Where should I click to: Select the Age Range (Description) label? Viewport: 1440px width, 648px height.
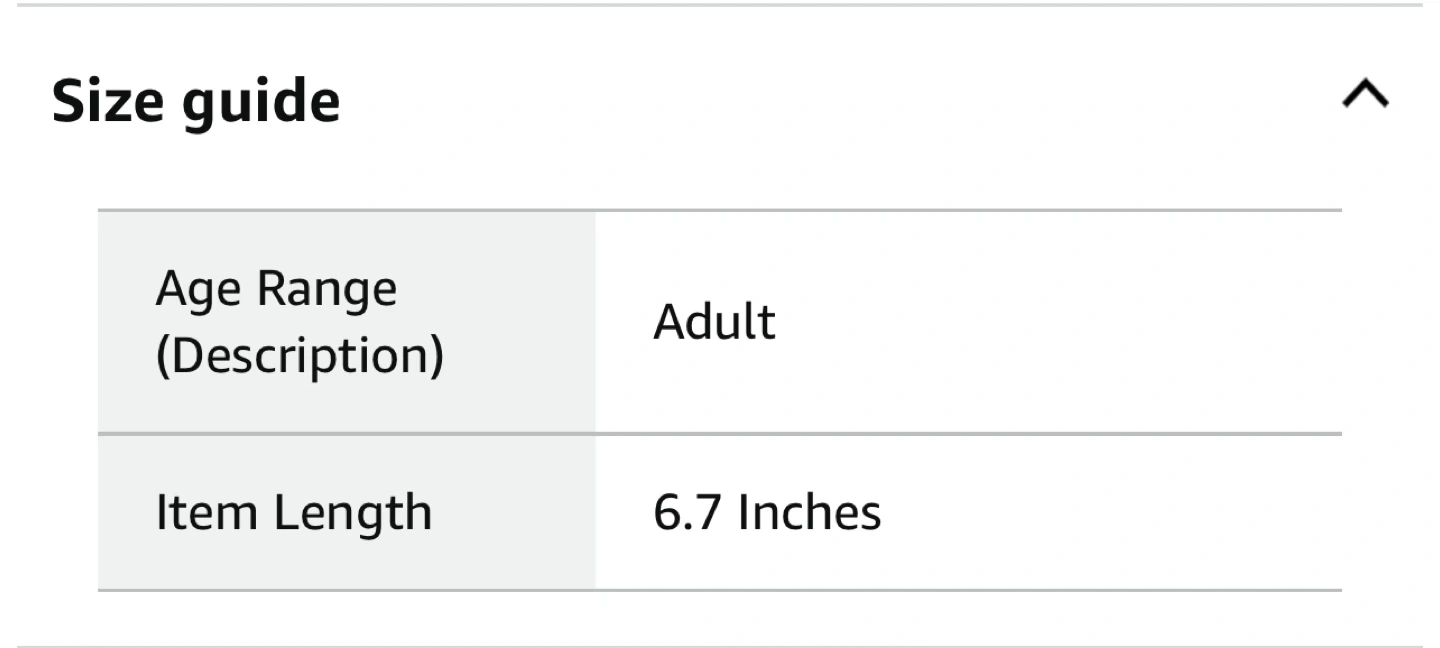click(299, 323)
